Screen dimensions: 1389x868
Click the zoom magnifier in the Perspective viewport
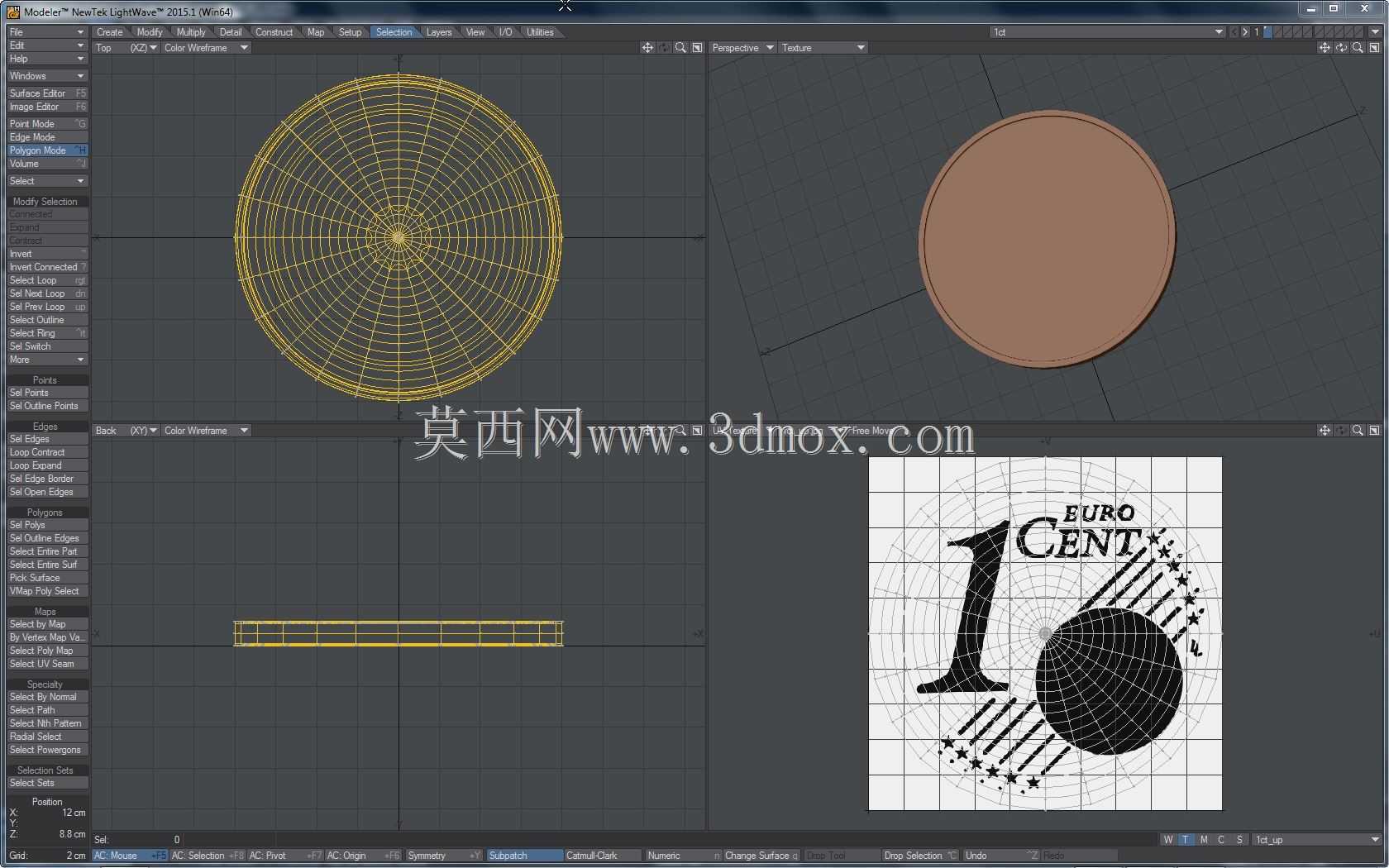(x=1358, y=48)
